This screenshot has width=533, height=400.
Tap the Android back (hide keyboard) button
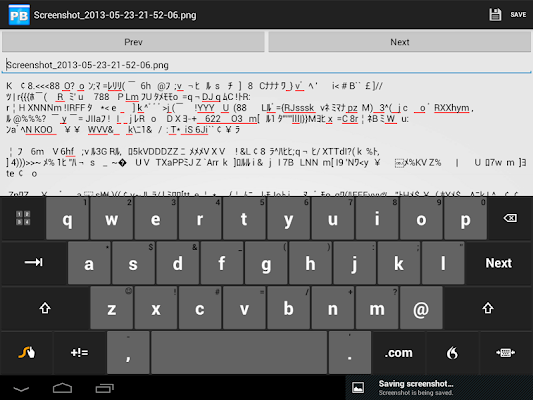pyautogui.click(x=21, y=388)
